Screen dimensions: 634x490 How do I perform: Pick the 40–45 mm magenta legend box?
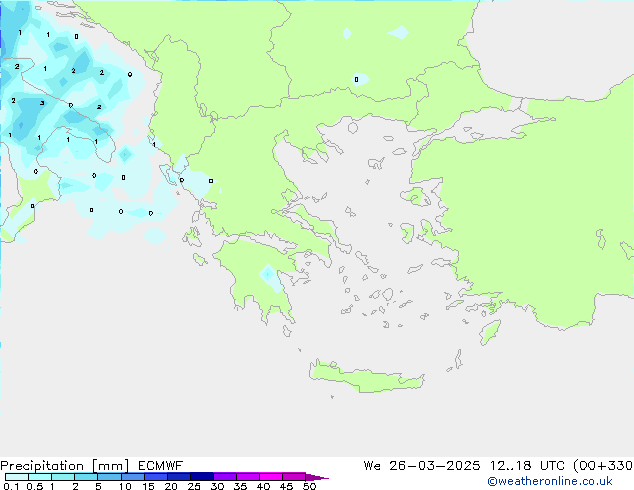coord(271,477)
